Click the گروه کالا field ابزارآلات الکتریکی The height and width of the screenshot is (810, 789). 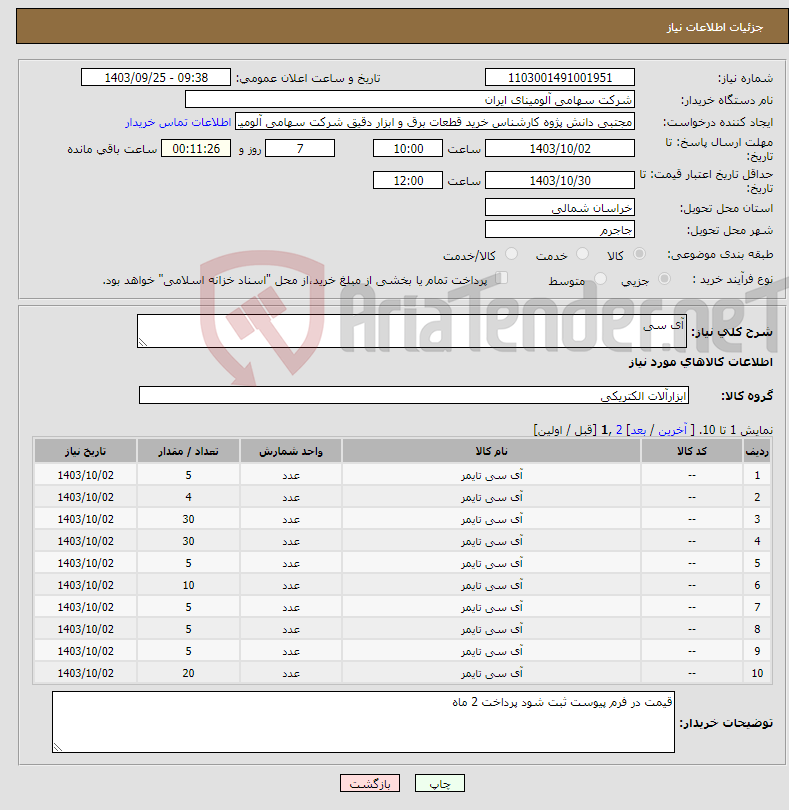coord(414,395)
